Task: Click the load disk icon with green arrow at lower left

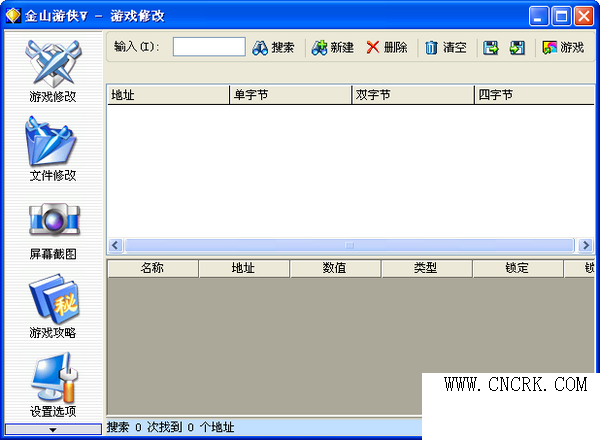Action: tap(517, 48)
